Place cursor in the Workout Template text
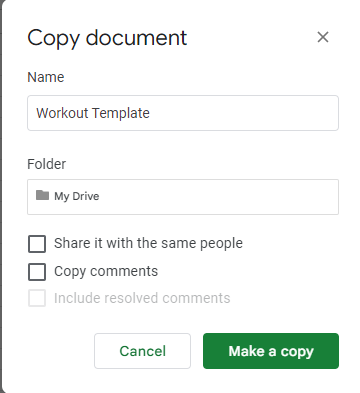 pos(93,113)
